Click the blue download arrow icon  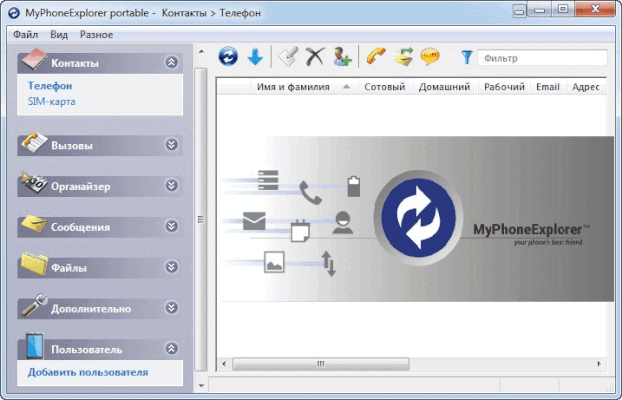point(255,57)
